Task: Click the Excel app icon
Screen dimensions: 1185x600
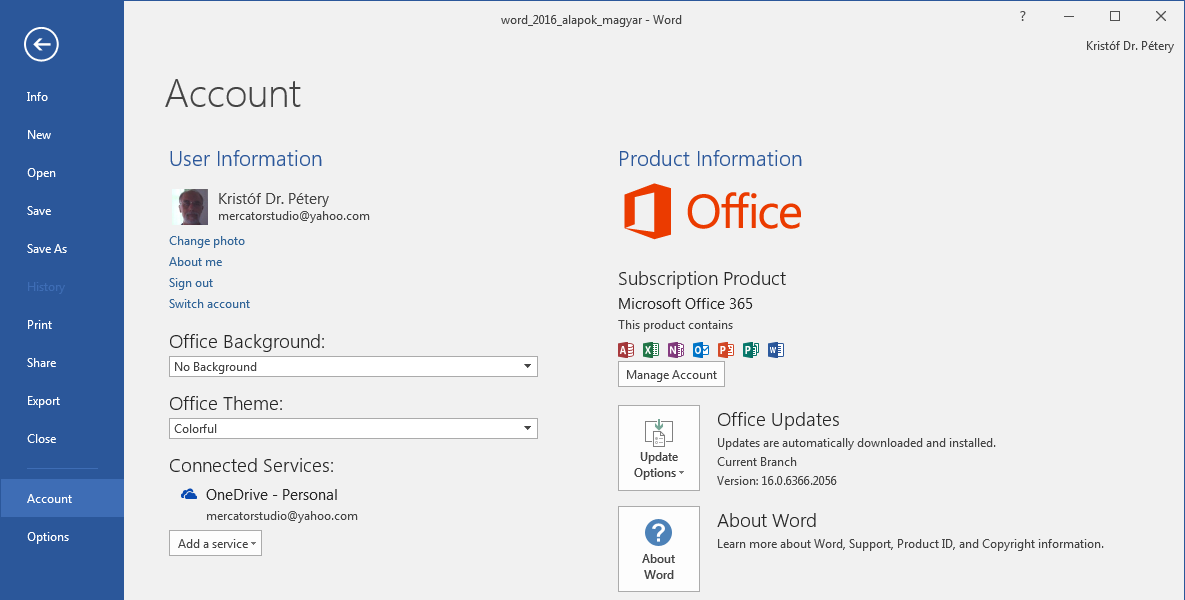Action: tap(651, 350)
